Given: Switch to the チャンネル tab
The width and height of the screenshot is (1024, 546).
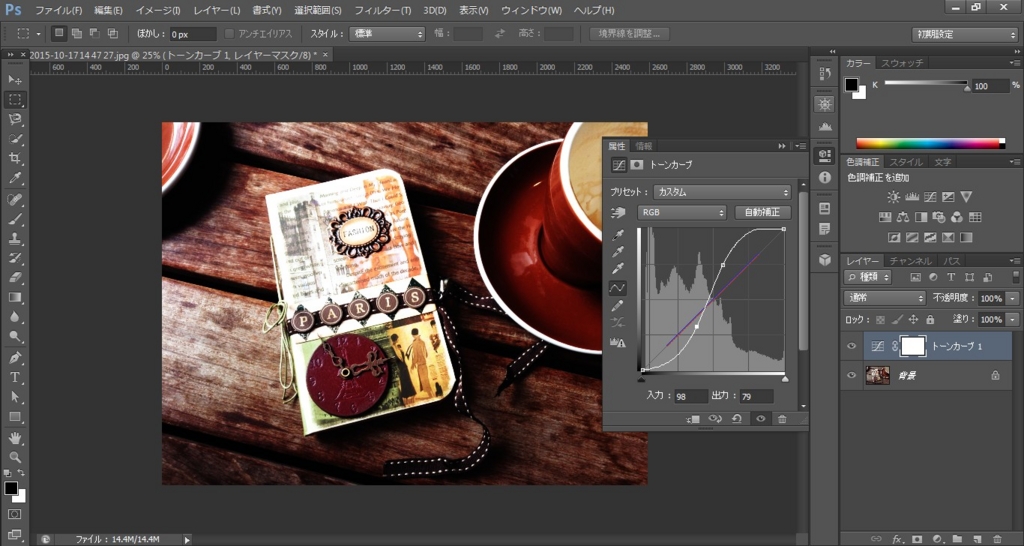Looking at the screenshot, I should 910,261.
